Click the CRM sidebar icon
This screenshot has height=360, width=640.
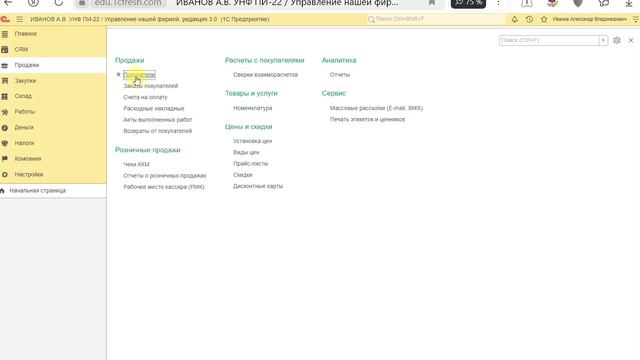(x=5, y=49)
